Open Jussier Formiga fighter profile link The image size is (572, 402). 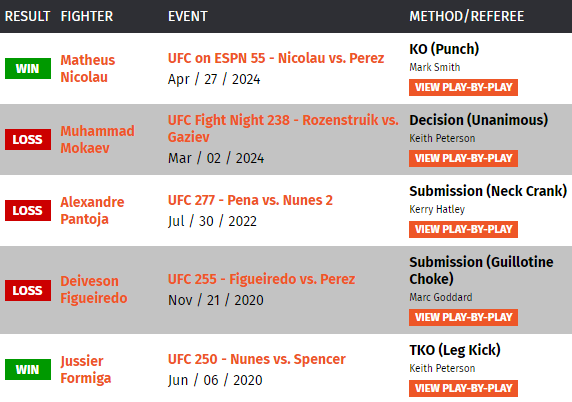[86, 370]
